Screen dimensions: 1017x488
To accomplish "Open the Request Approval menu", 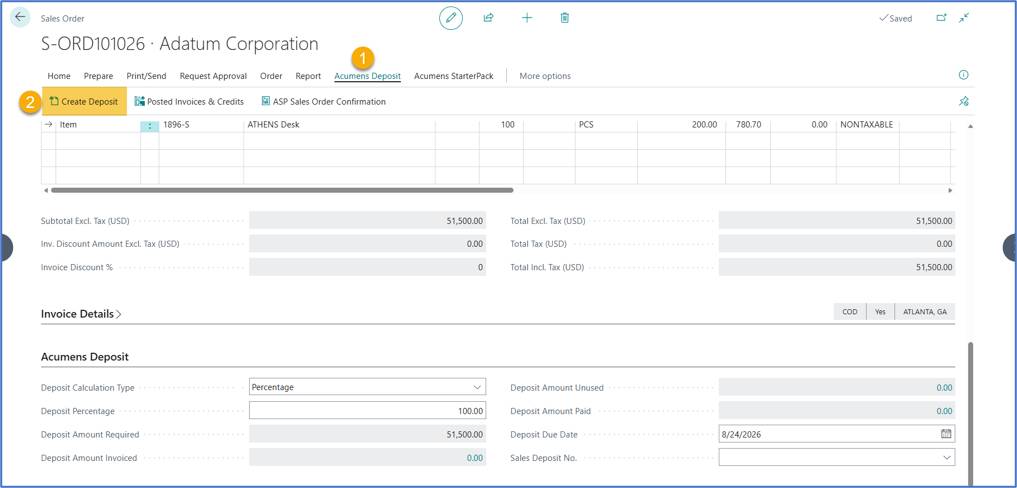I will [x=213, y=76].
